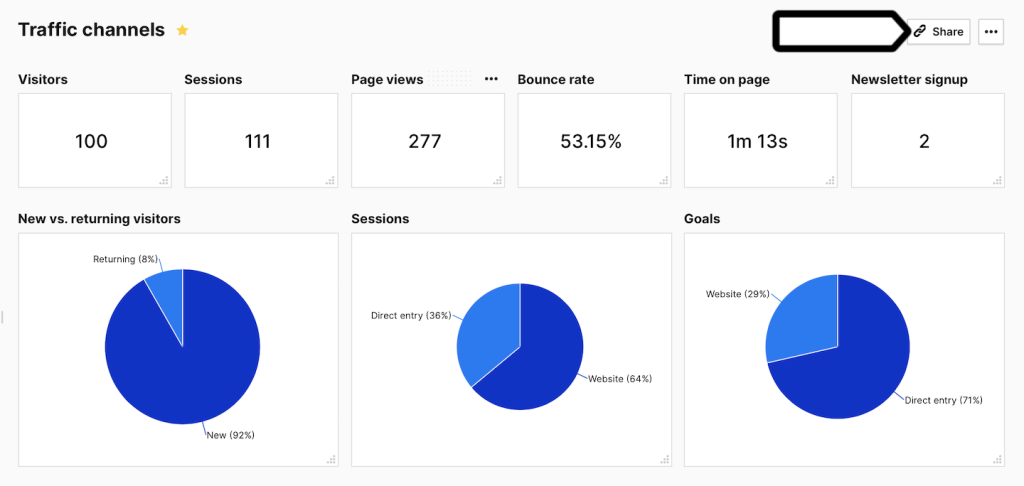Click the drag handle dots beside Page views
Screen dimensions: 1024x486
[449, 79]
